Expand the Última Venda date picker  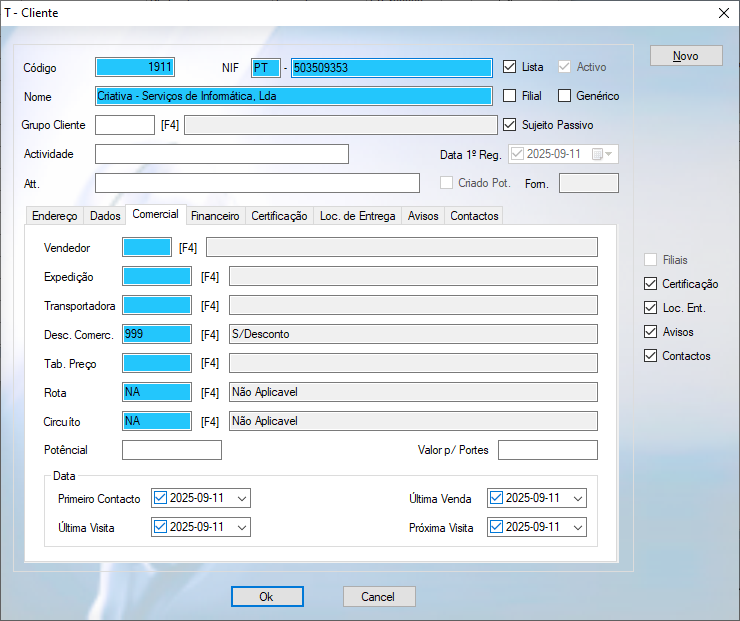[577, 498]
